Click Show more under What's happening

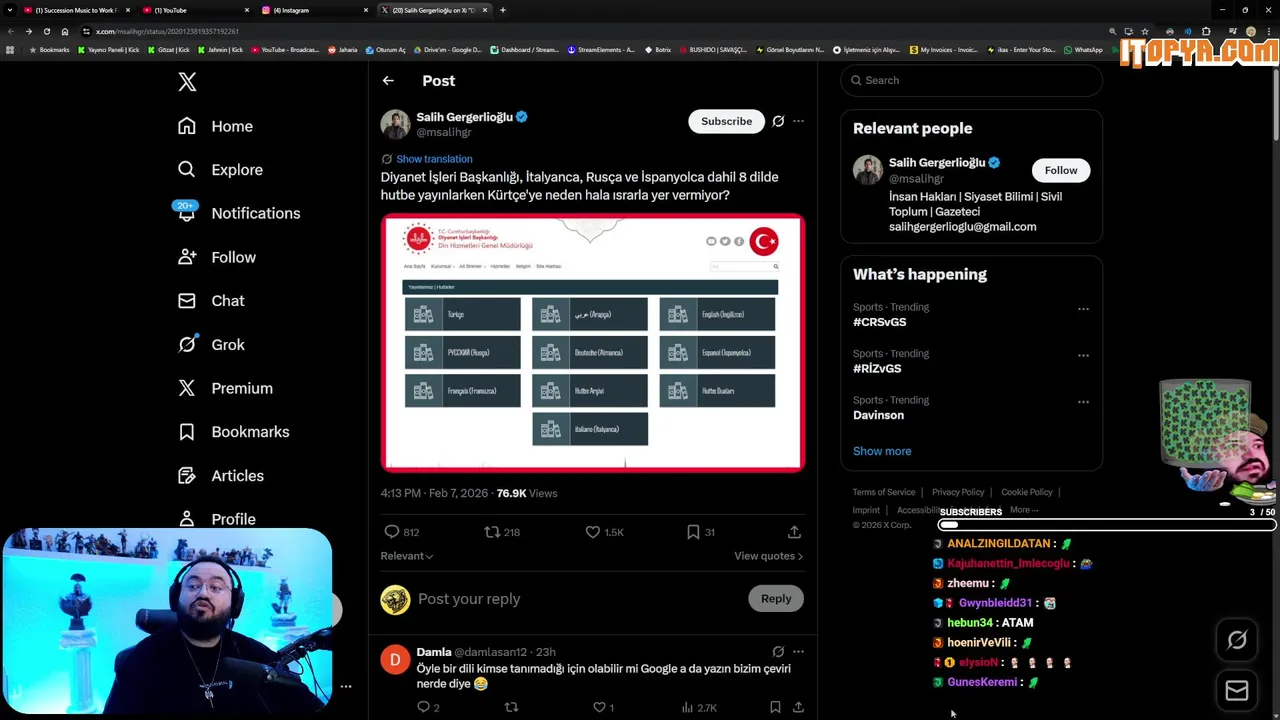click(x=882, y=451)
